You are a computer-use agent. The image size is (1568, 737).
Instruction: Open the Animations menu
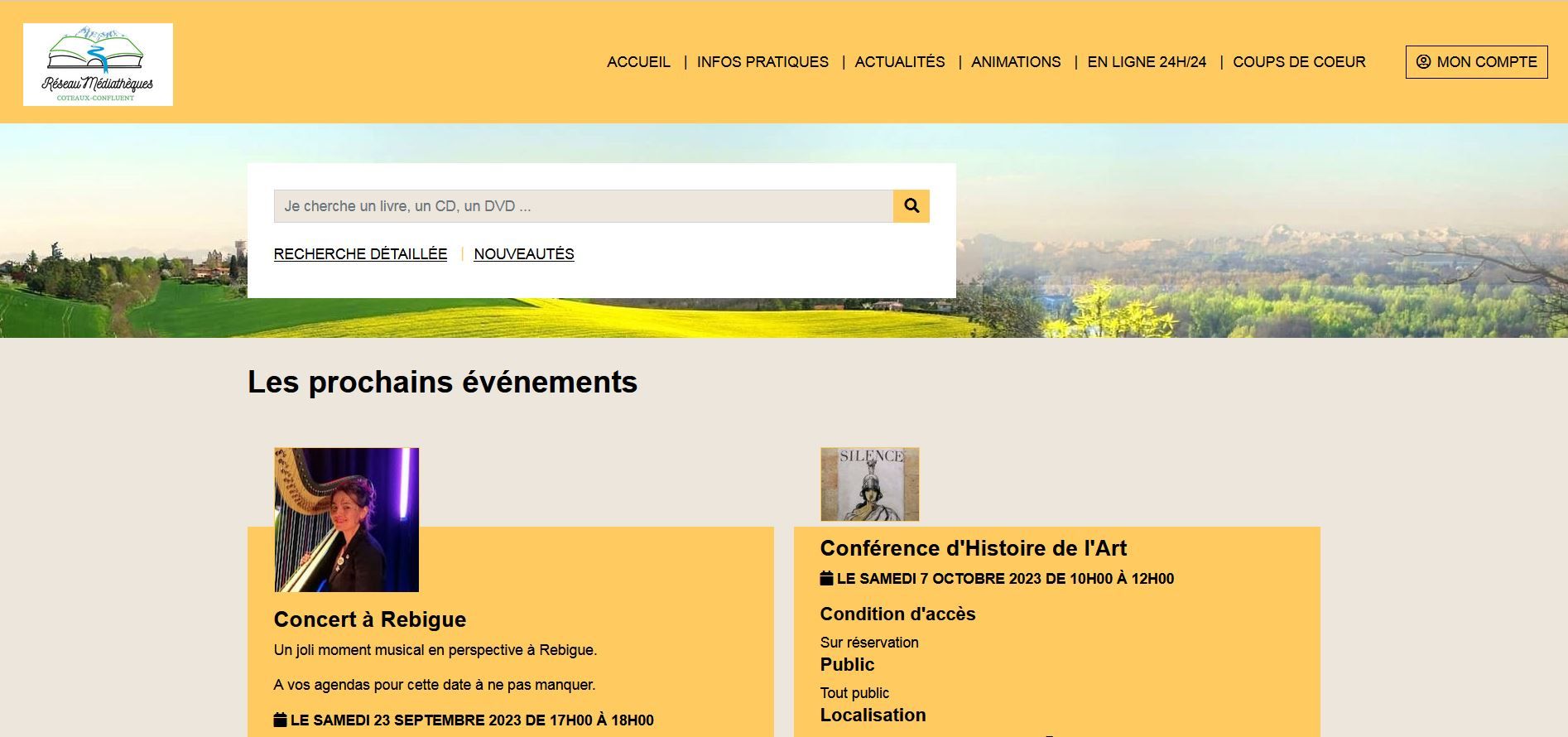(1016, 62)
